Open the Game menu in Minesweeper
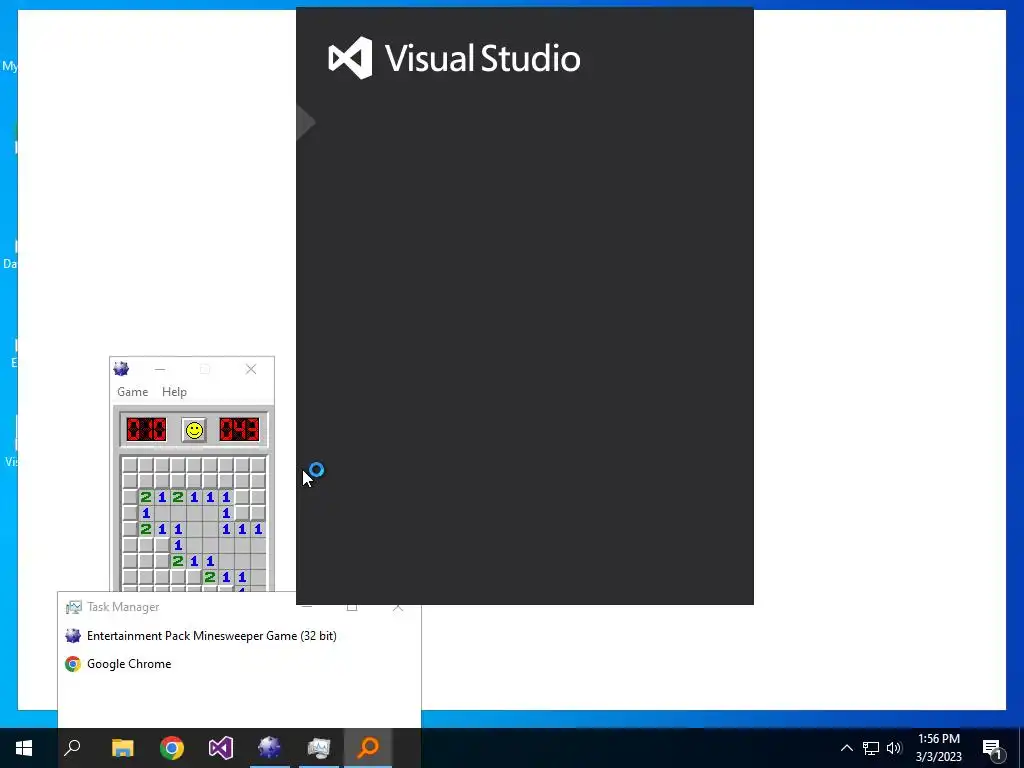1024x768 pixels. 133,392
